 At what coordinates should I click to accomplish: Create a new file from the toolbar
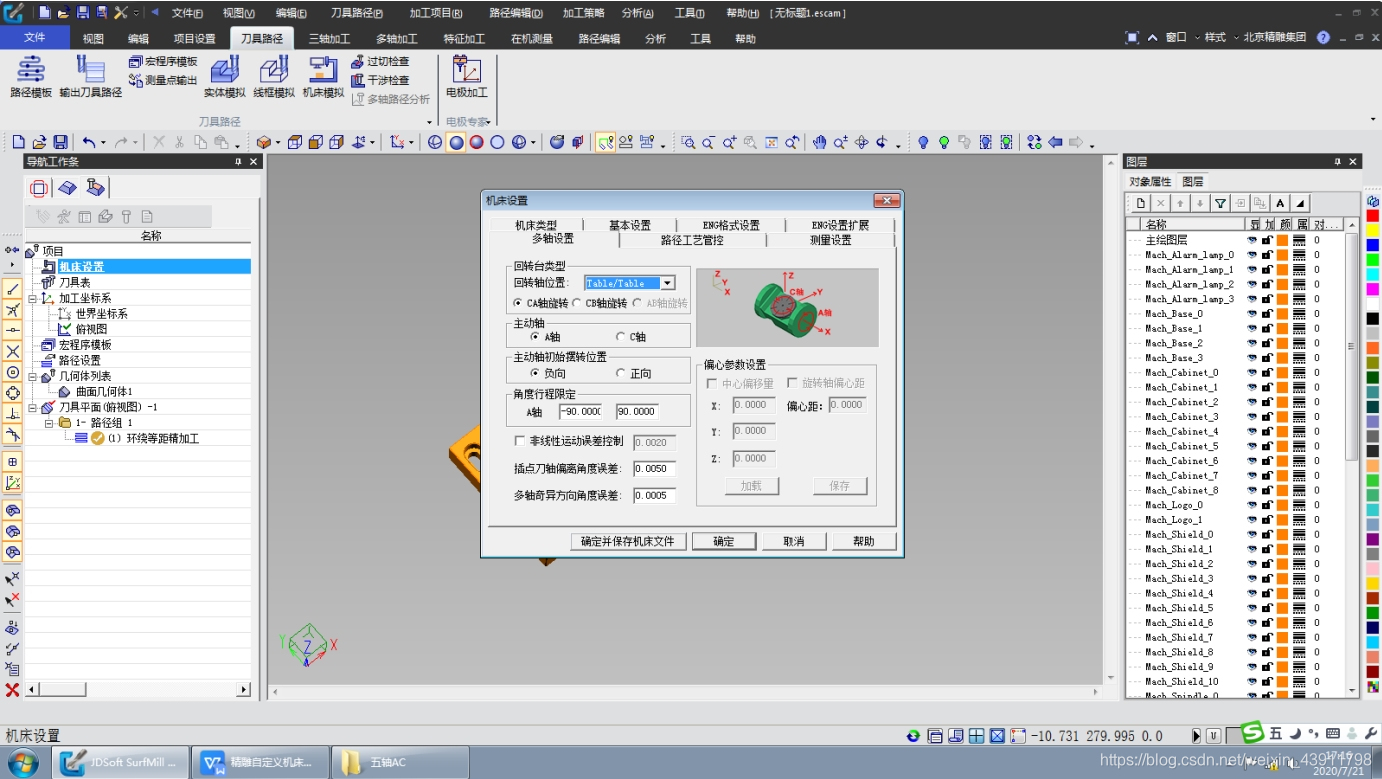coord(18,143)
